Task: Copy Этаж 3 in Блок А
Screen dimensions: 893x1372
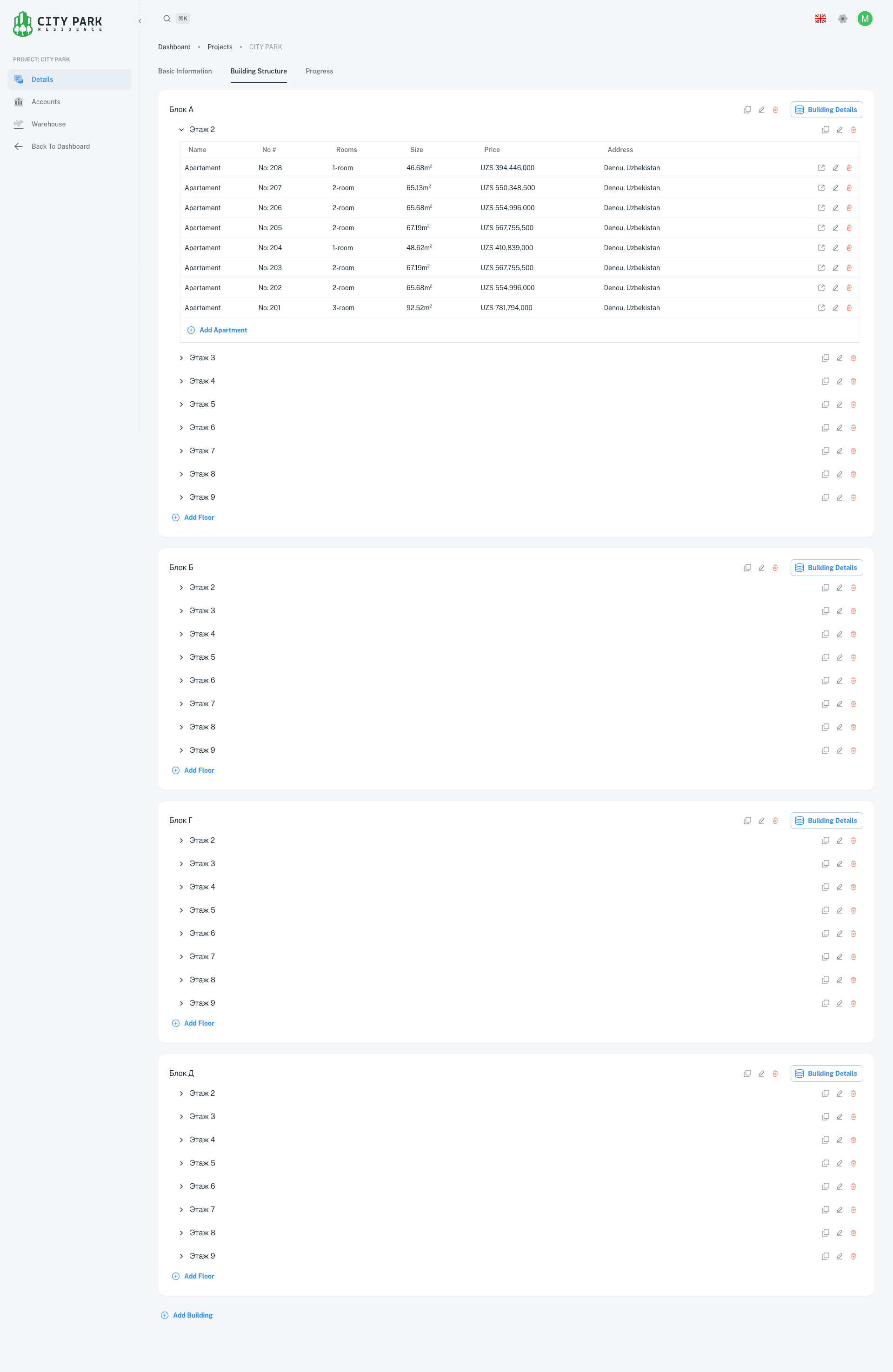Action: (825, 358)
